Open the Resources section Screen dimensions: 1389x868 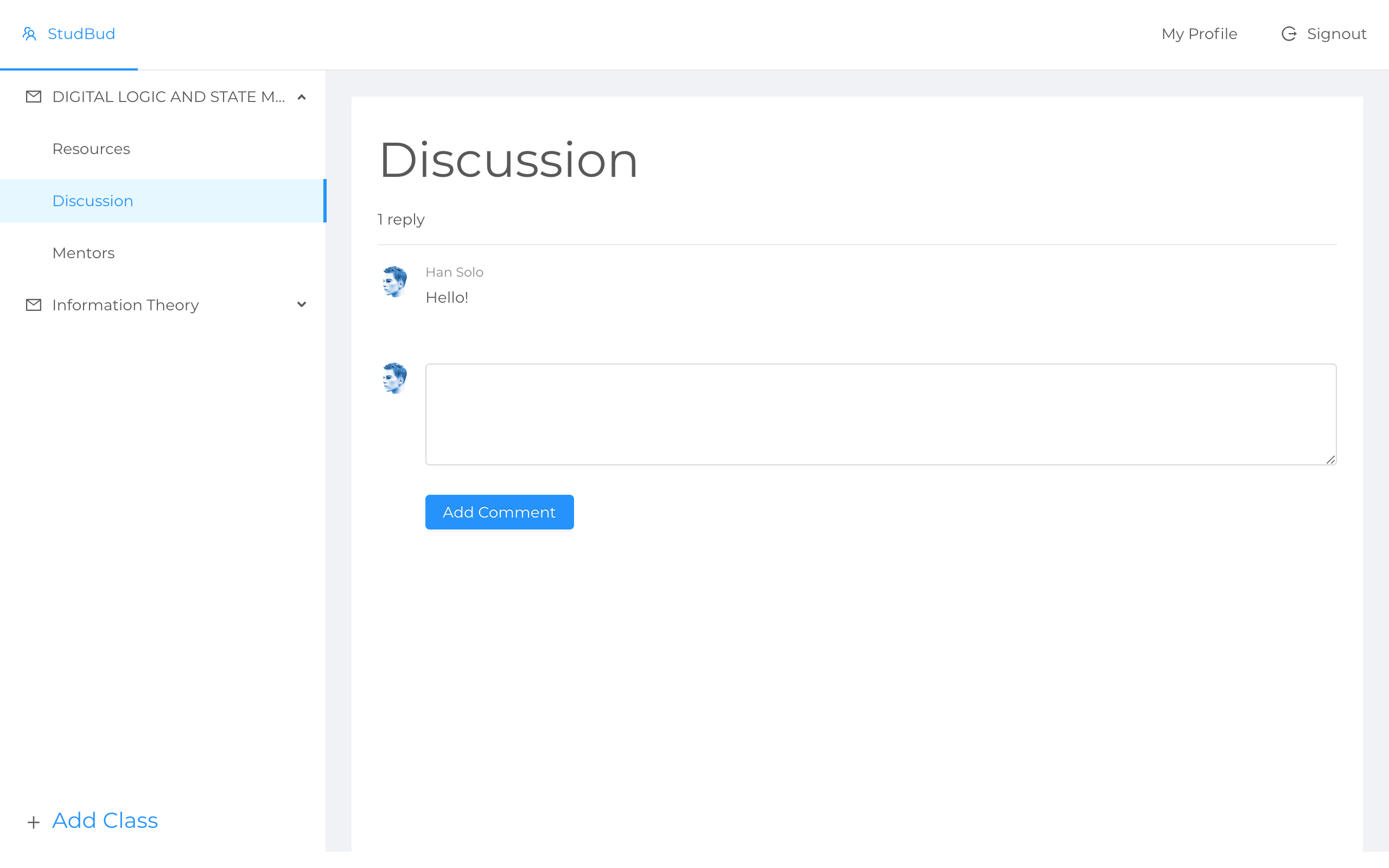[91, 149]
